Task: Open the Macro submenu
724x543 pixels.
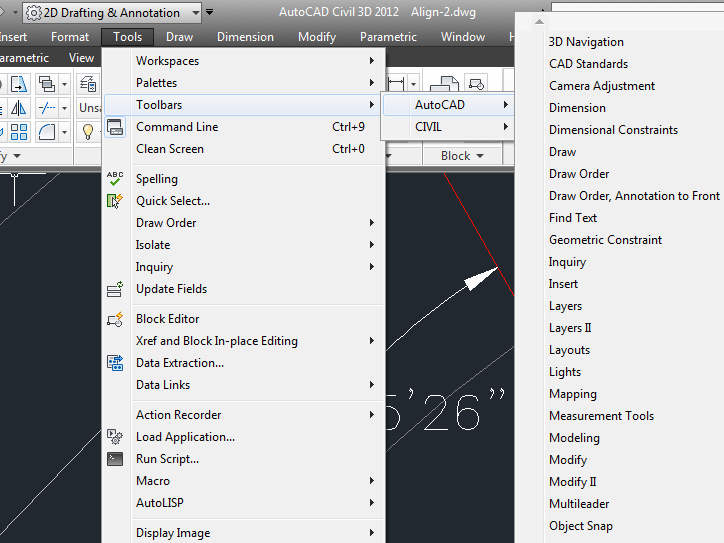Action: tap(245, 481)
